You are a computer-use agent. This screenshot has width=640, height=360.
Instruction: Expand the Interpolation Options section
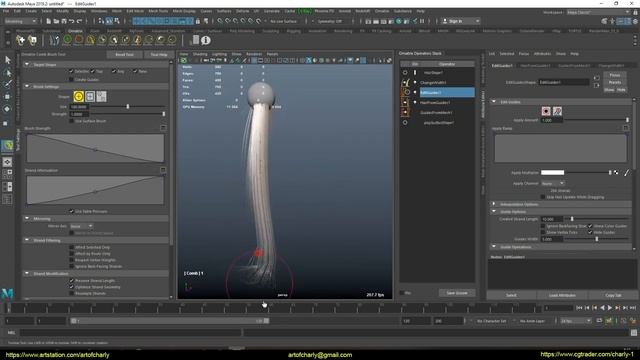point(494,204)
